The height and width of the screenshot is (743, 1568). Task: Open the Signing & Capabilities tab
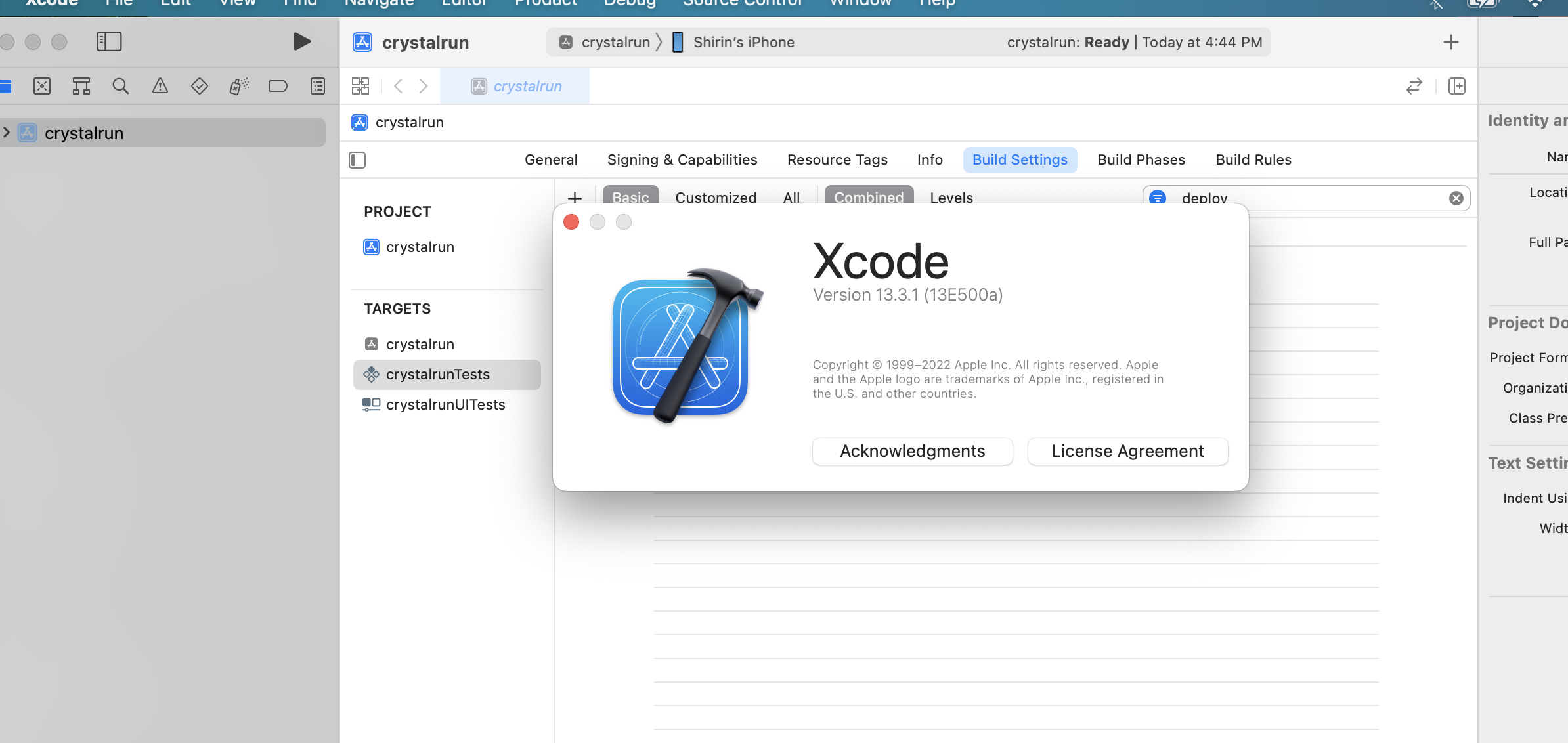pos(682,160)
